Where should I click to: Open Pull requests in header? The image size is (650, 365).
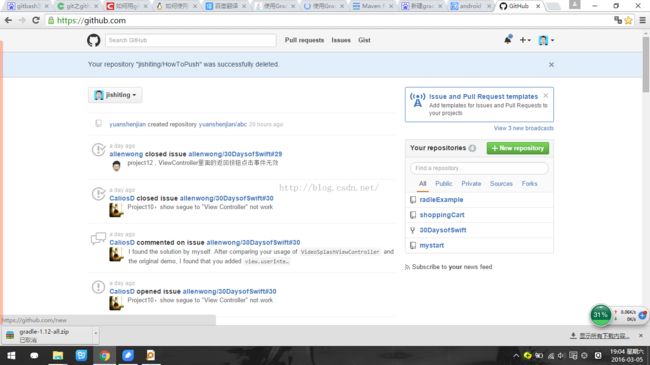[304, 40]
